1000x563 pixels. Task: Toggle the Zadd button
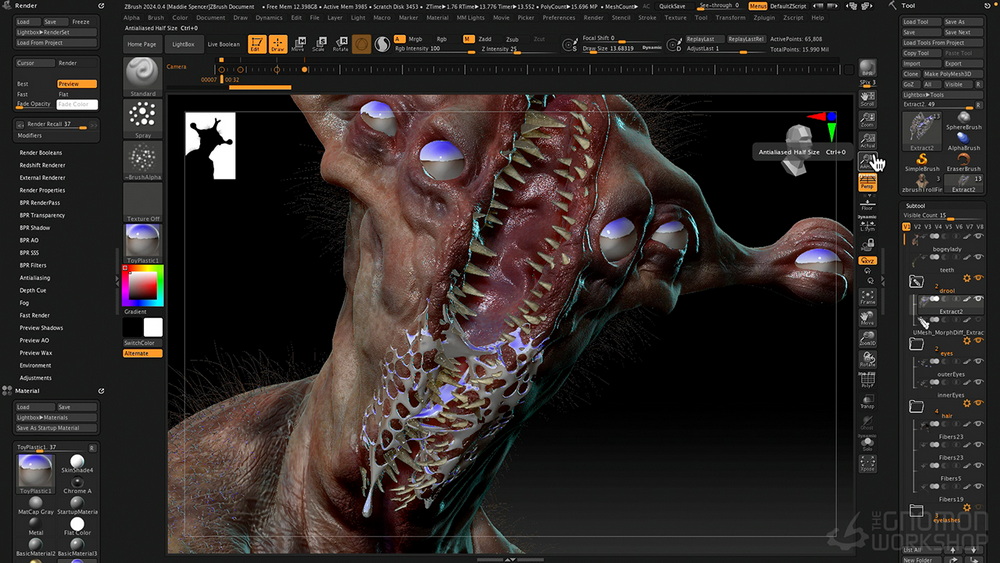click(x=485, y=39)
